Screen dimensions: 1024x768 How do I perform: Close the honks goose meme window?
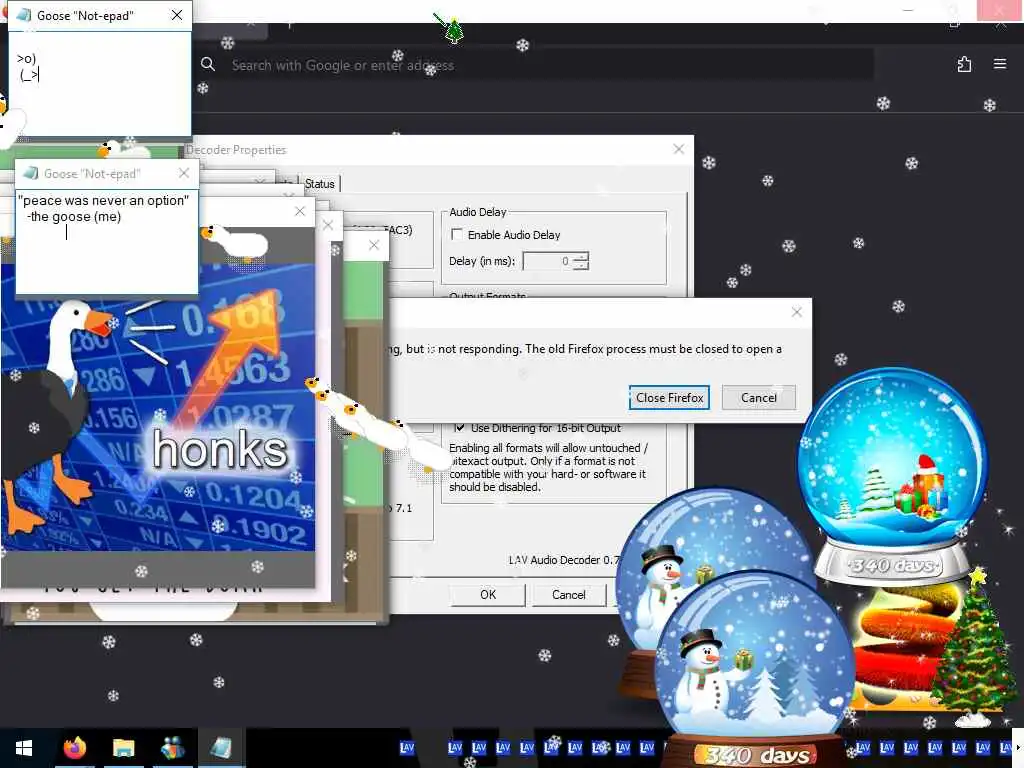[300, 211]
